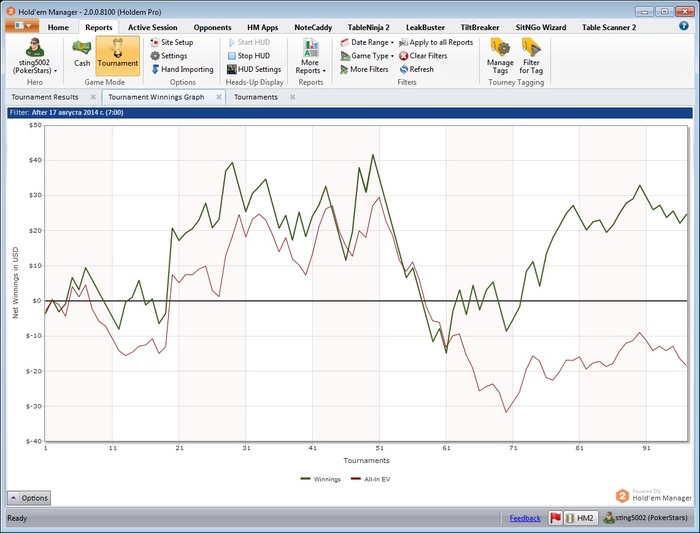Open Manage Tags
This screenshot has height=533, width=700.
(500, 57)
